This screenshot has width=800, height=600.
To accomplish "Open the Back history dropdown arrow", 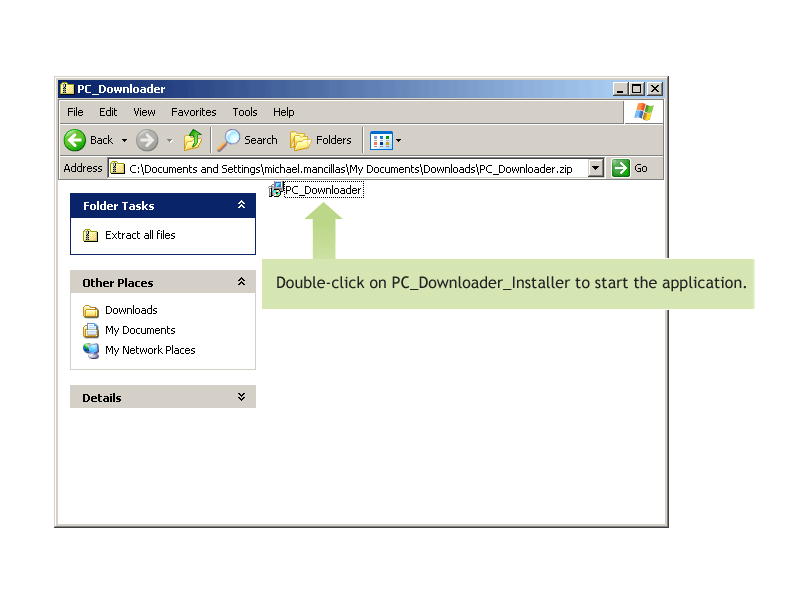I will [x=124, y=140].
